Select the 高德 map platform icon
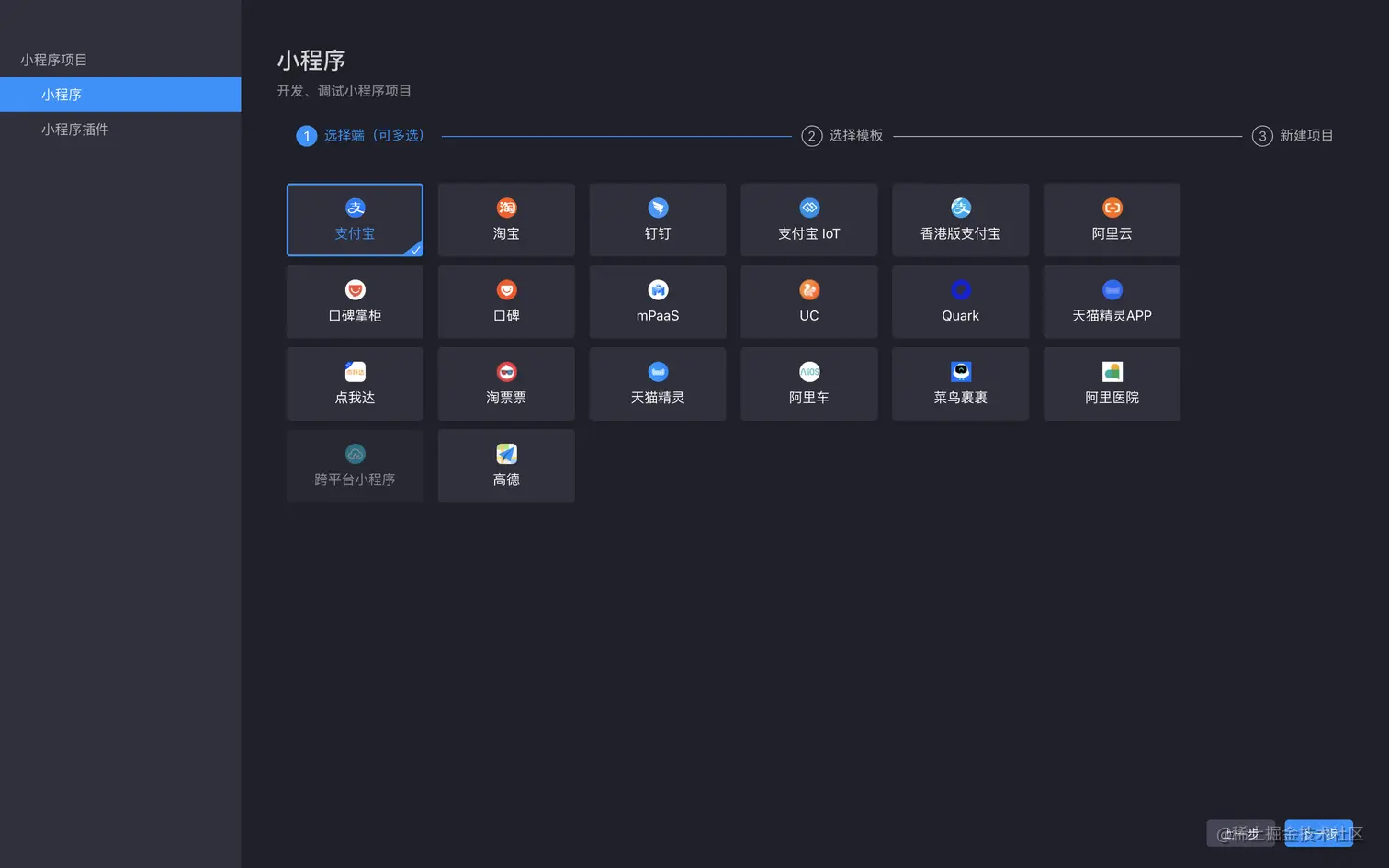The width and height of the screenshot is (1389, 868). click(x=506, y=454)
